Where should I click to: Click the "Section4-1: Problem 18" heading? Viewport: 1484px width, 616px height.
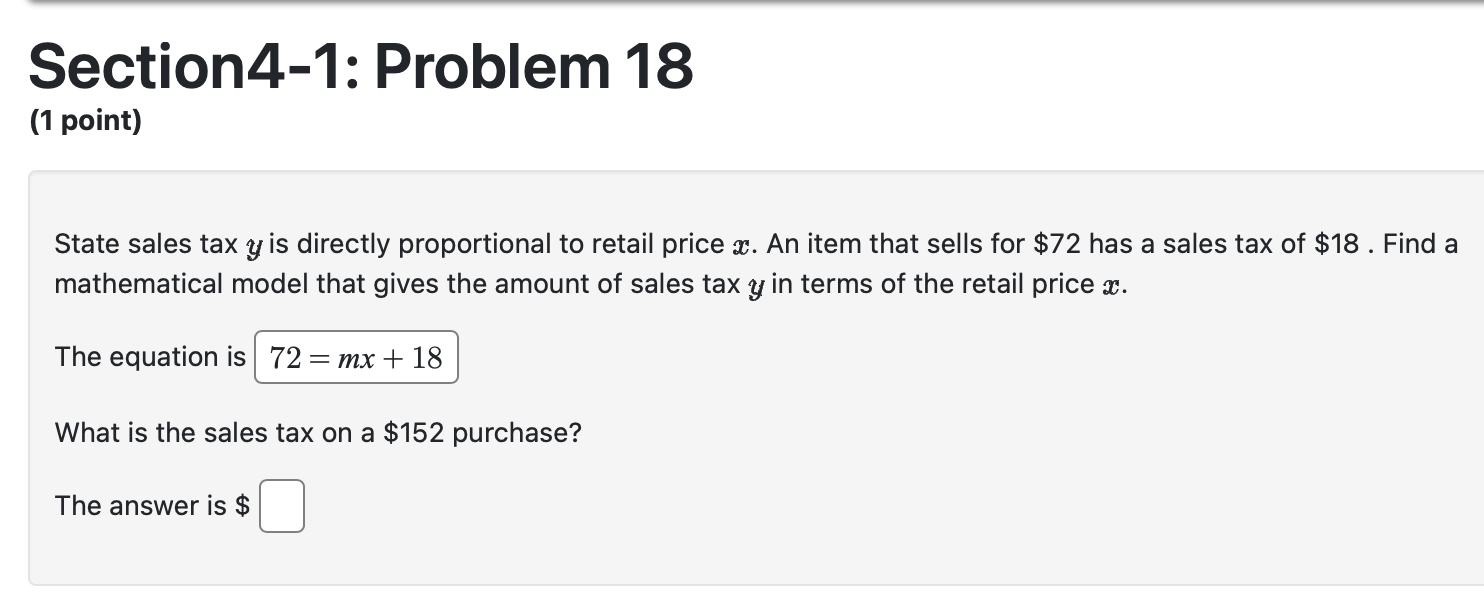point(360,66)
